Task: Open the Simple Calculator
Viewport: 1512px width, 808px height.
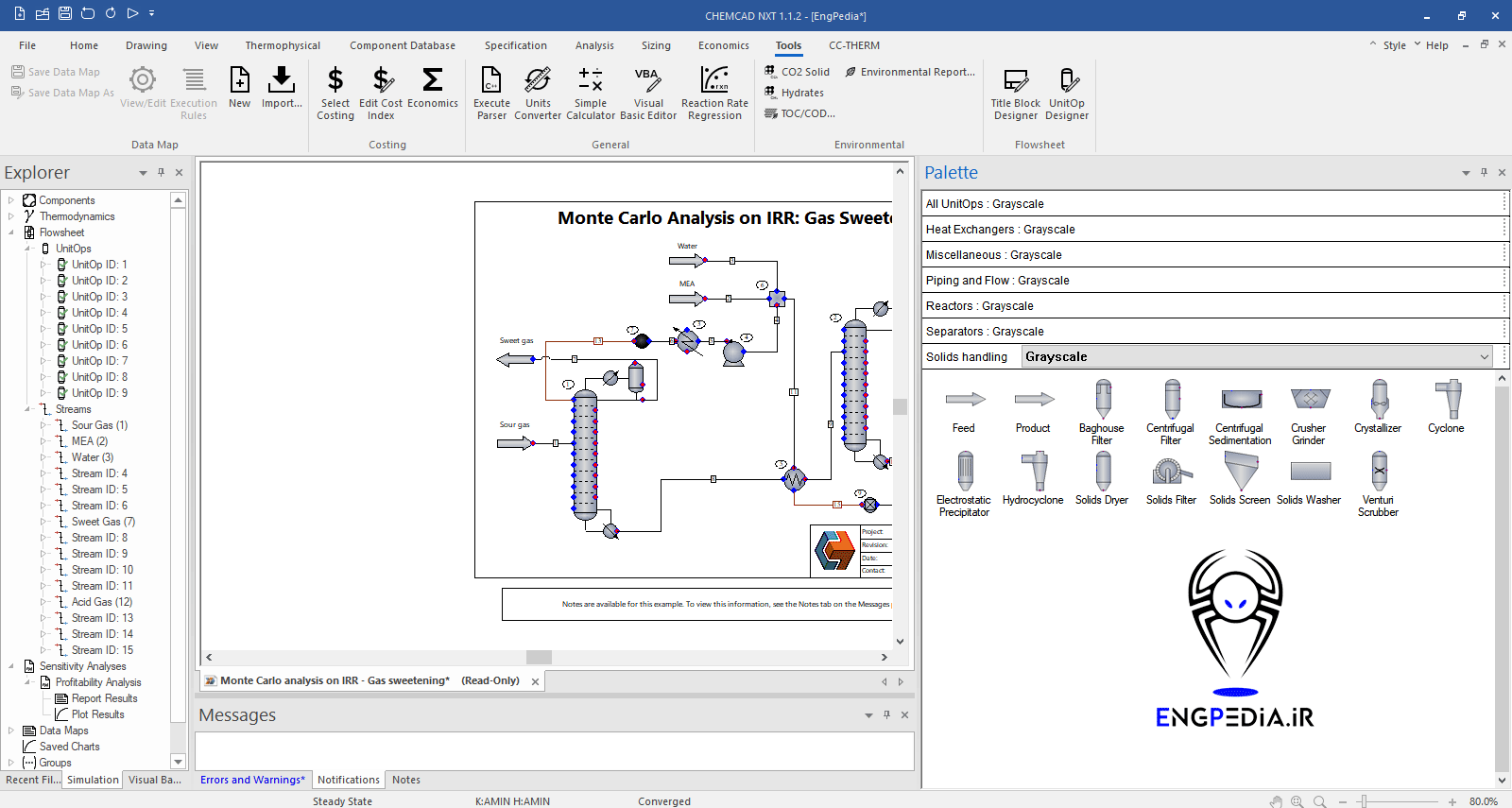Action: [x=591, y=93]
